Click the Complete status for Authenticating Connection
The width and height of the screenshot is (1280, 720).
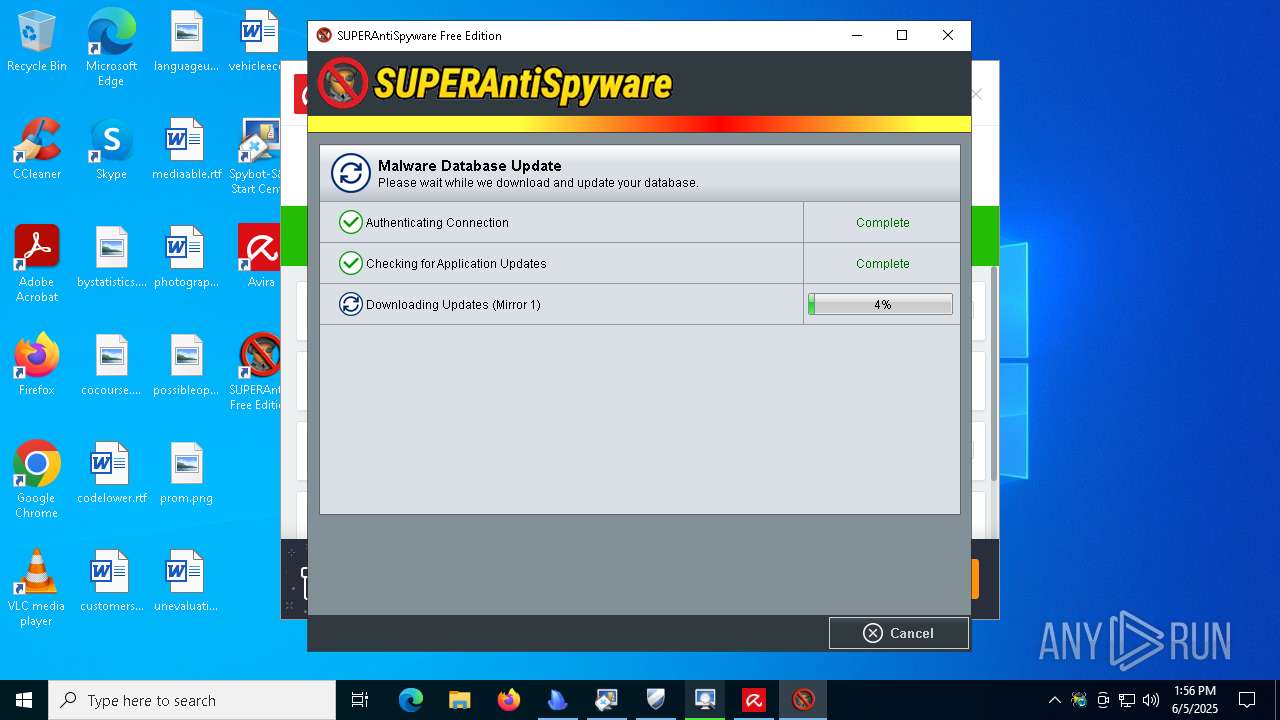(x=882, y=222)
